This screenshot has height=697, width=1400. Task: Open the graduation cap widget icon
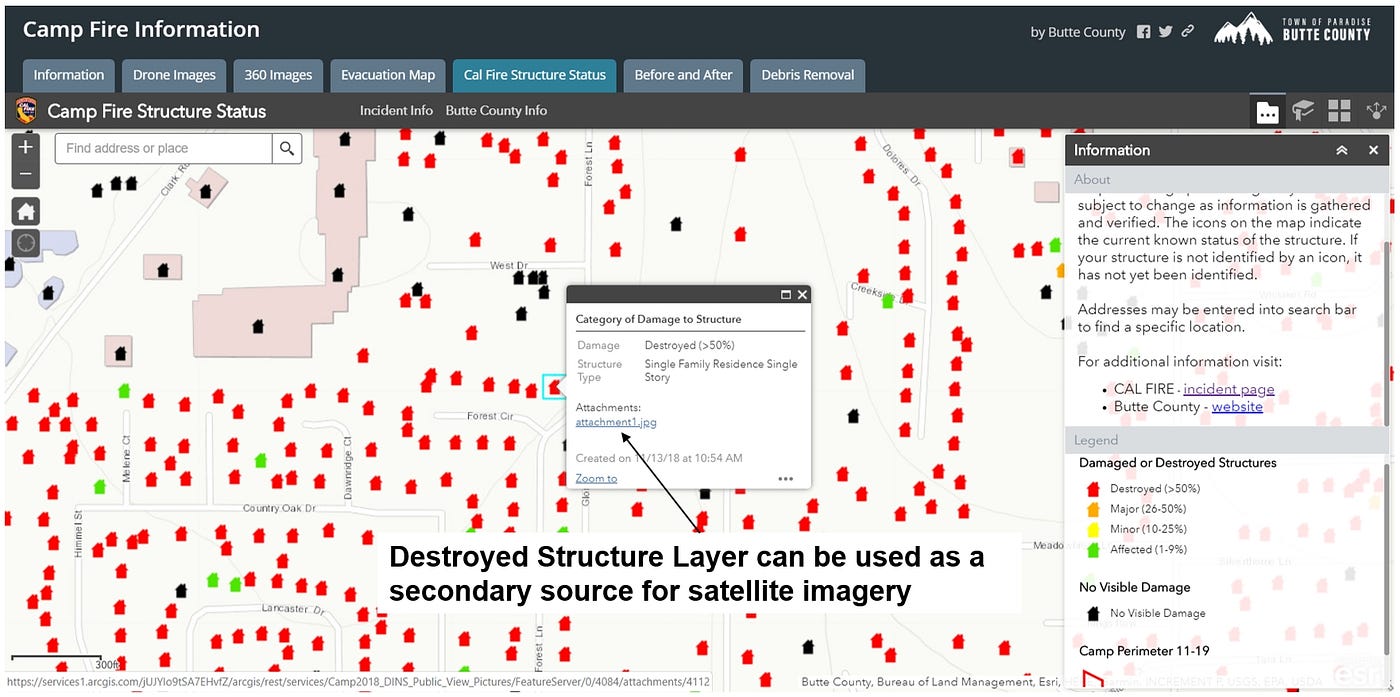point(1303,111)
